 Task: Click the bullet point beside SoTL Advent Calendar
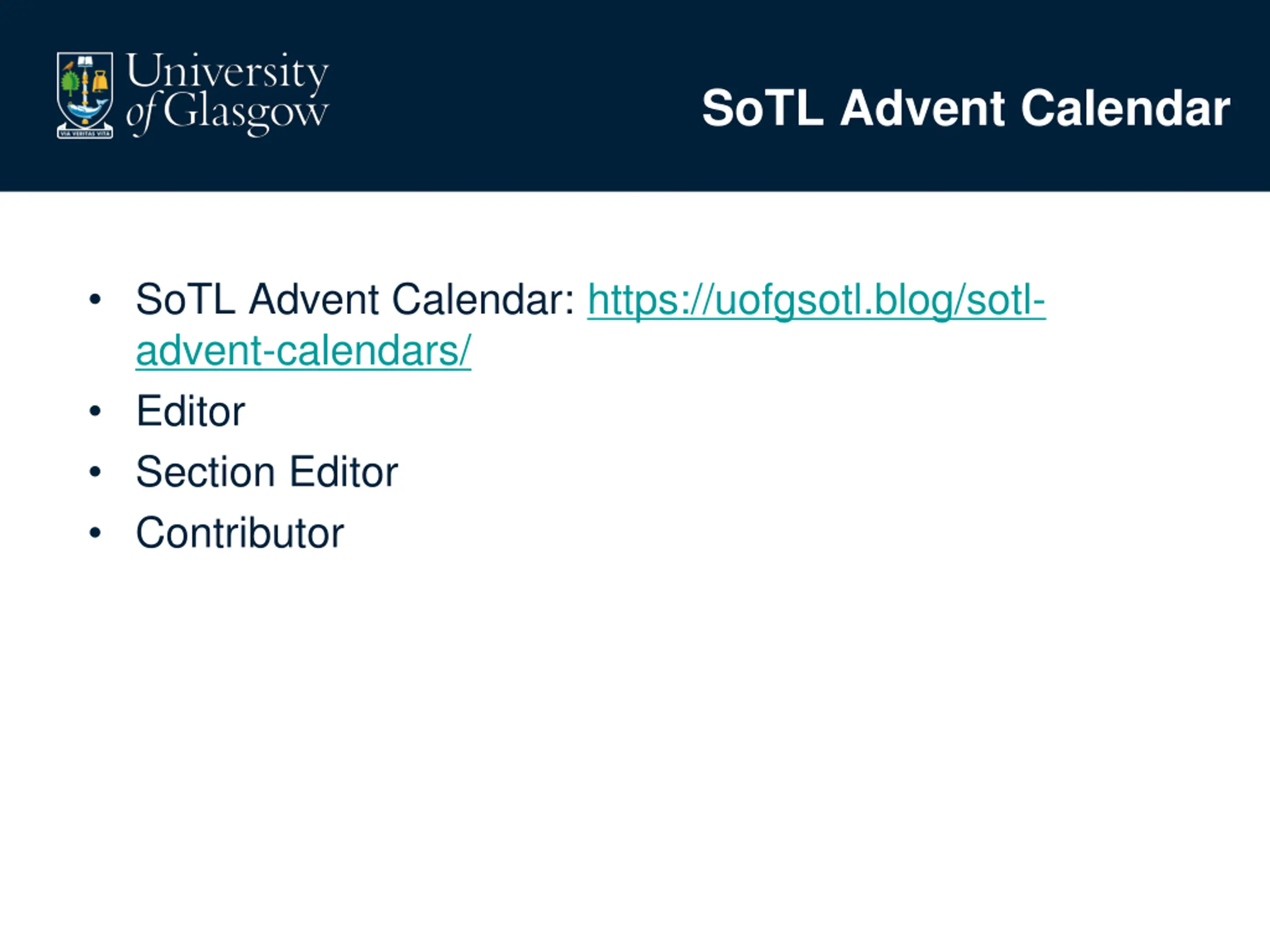(x=95, y=299)
